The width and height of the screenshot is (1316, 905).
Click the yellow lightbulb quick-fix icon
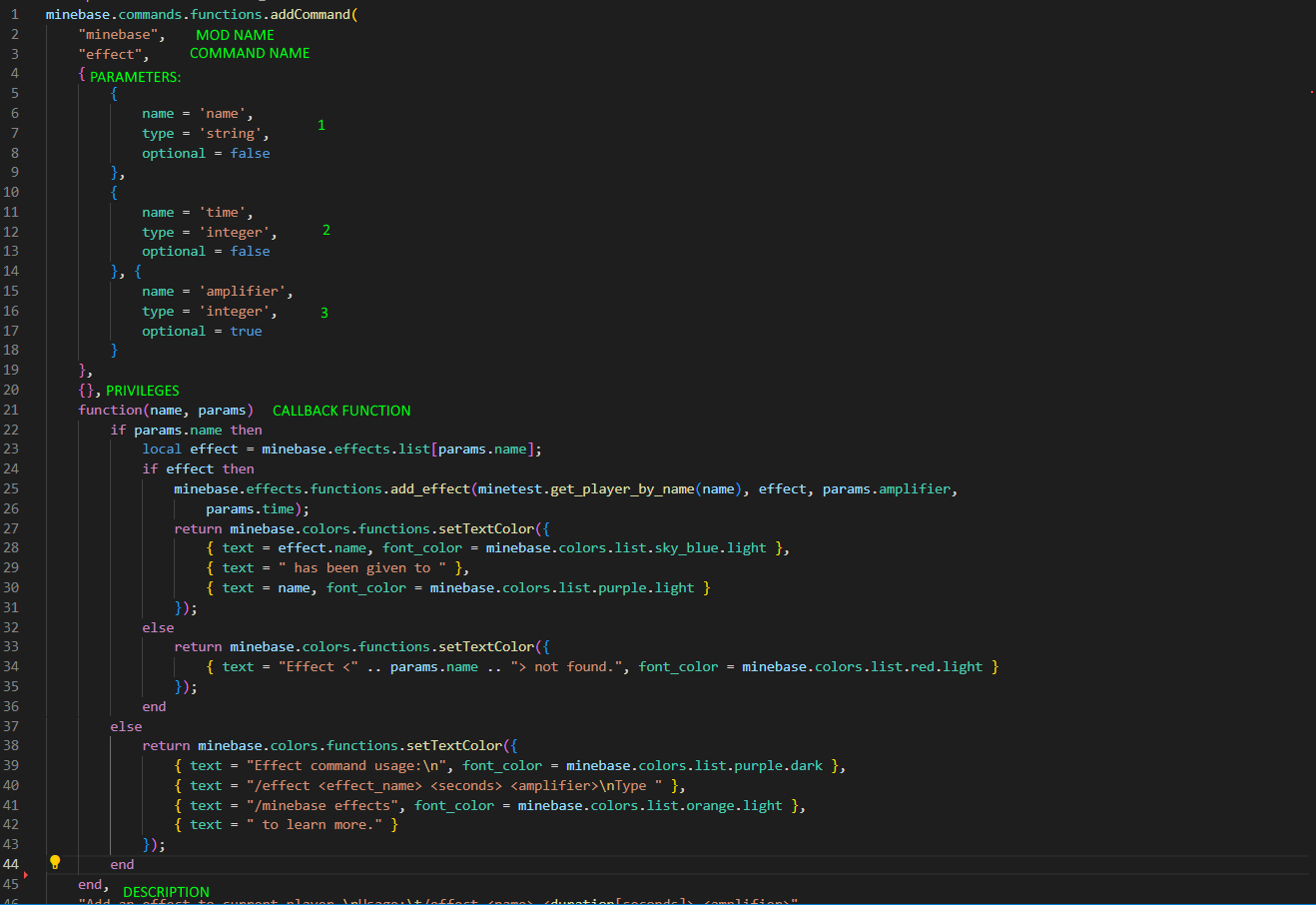tap(55, 862)
